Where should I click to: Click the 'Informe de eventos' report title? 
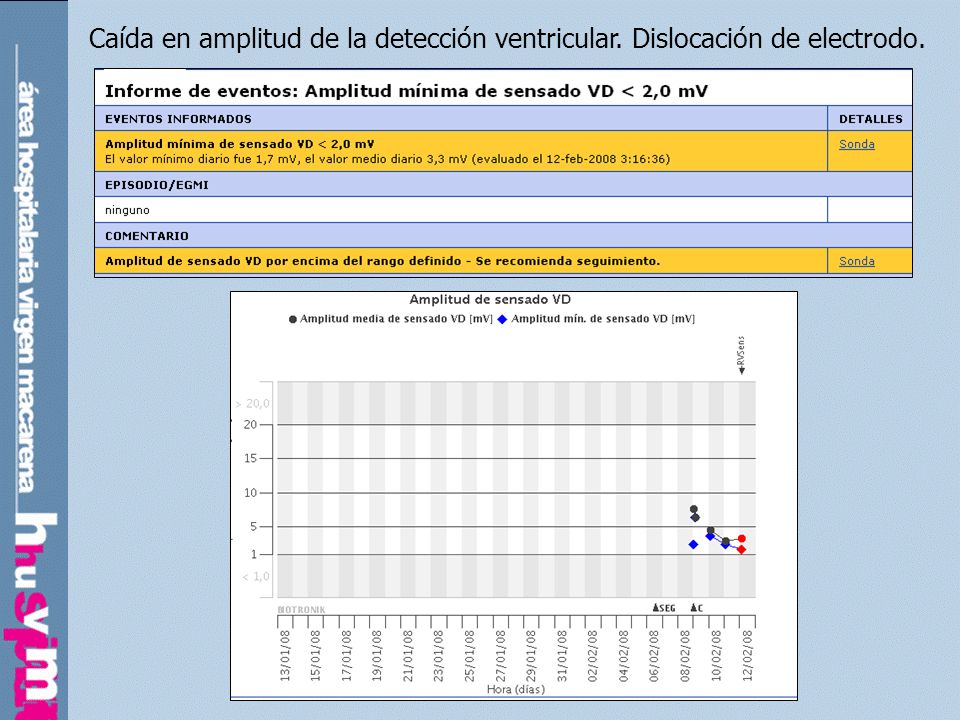tap(406, 91)
